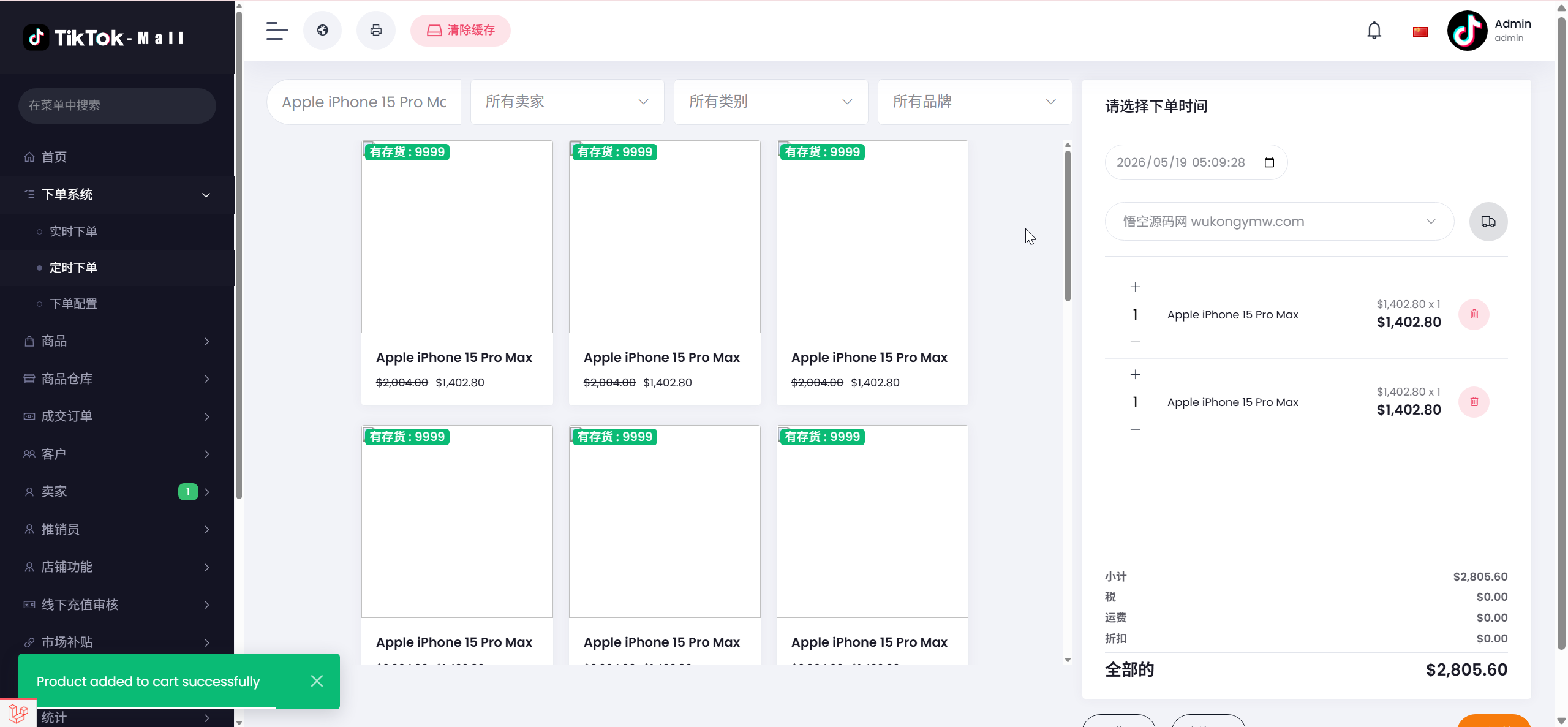This screenshot has height=727, width=1568.
Task: Expand the 卖家 menu
Action: click(117, 492)
